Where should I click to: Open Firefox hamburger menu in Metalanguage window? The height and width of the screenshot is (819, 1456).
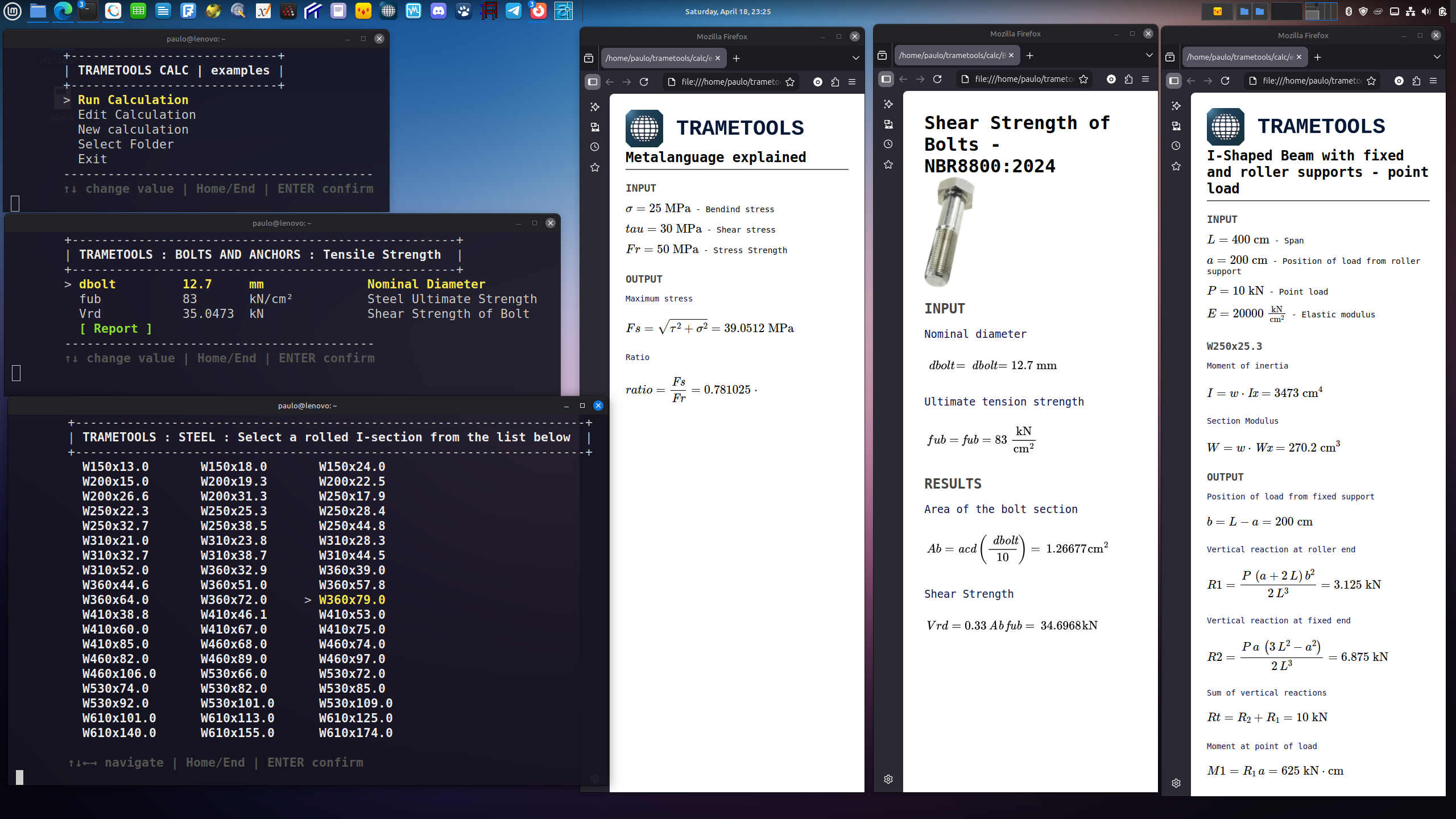tap(852, 82)
